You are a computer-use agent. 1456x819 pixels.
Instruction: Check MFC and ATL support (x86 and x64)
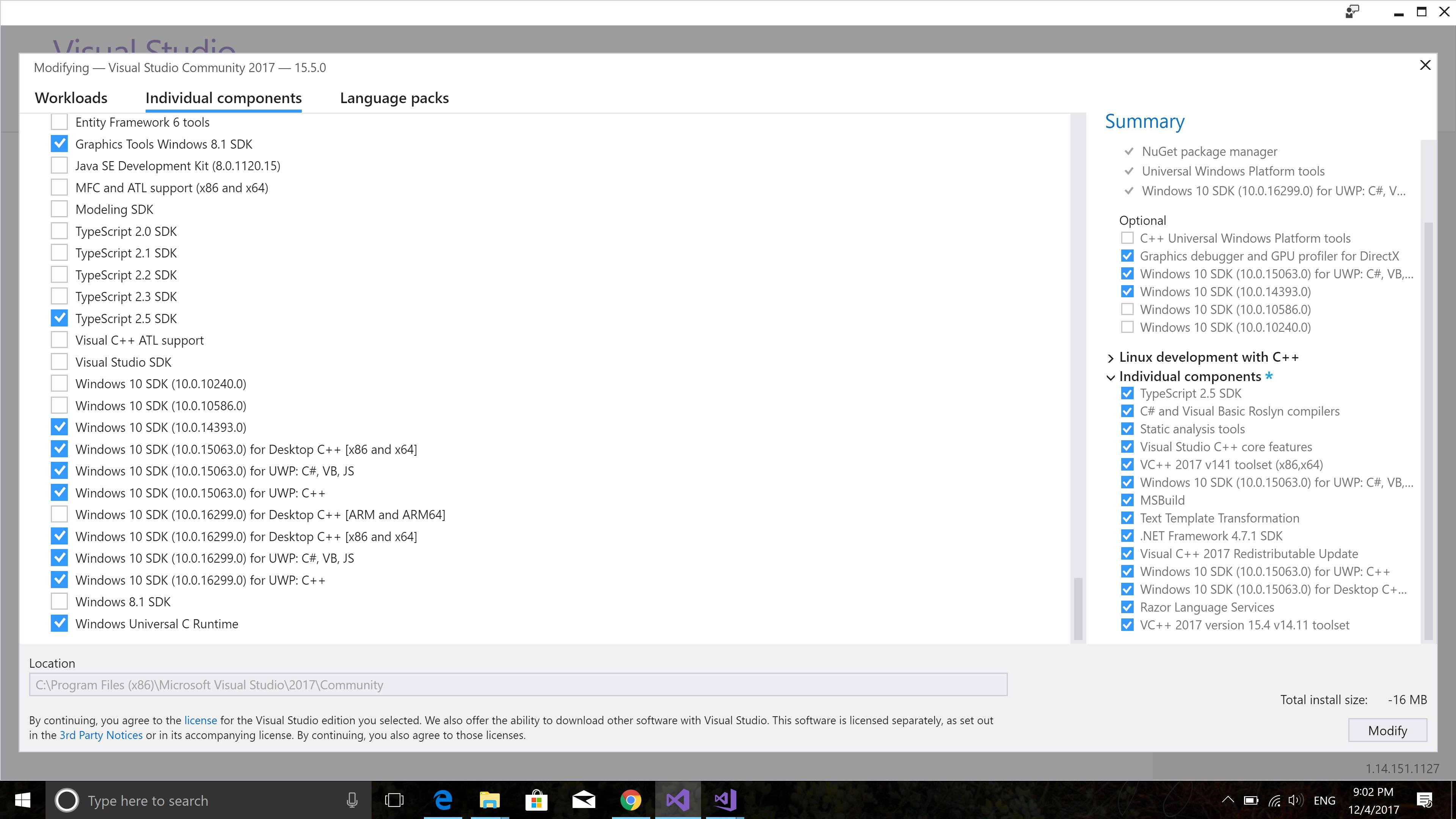coord(60,187)
